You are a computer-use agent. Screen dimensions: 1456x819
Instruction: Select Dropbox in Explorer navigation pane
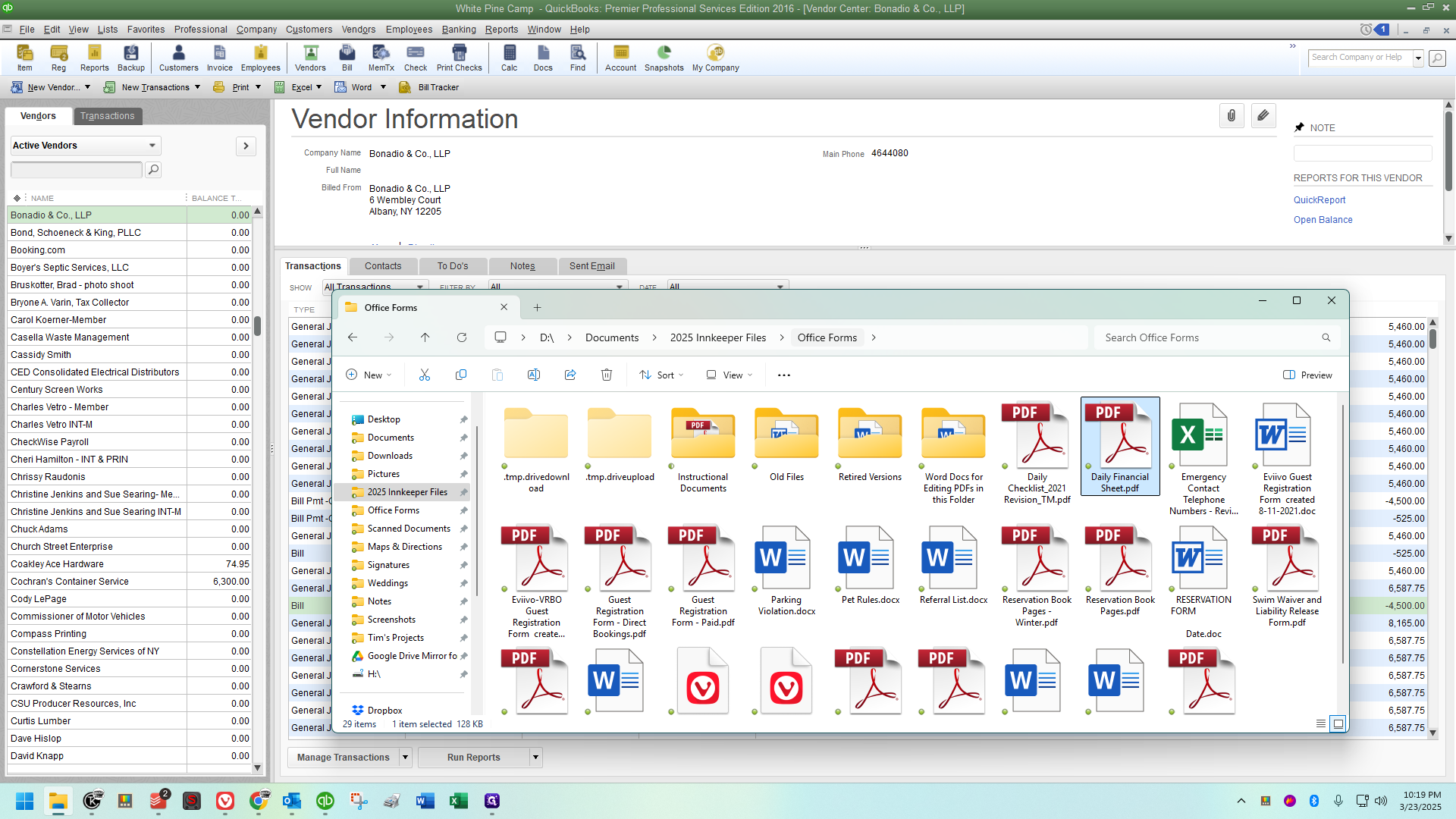(384, 711)
